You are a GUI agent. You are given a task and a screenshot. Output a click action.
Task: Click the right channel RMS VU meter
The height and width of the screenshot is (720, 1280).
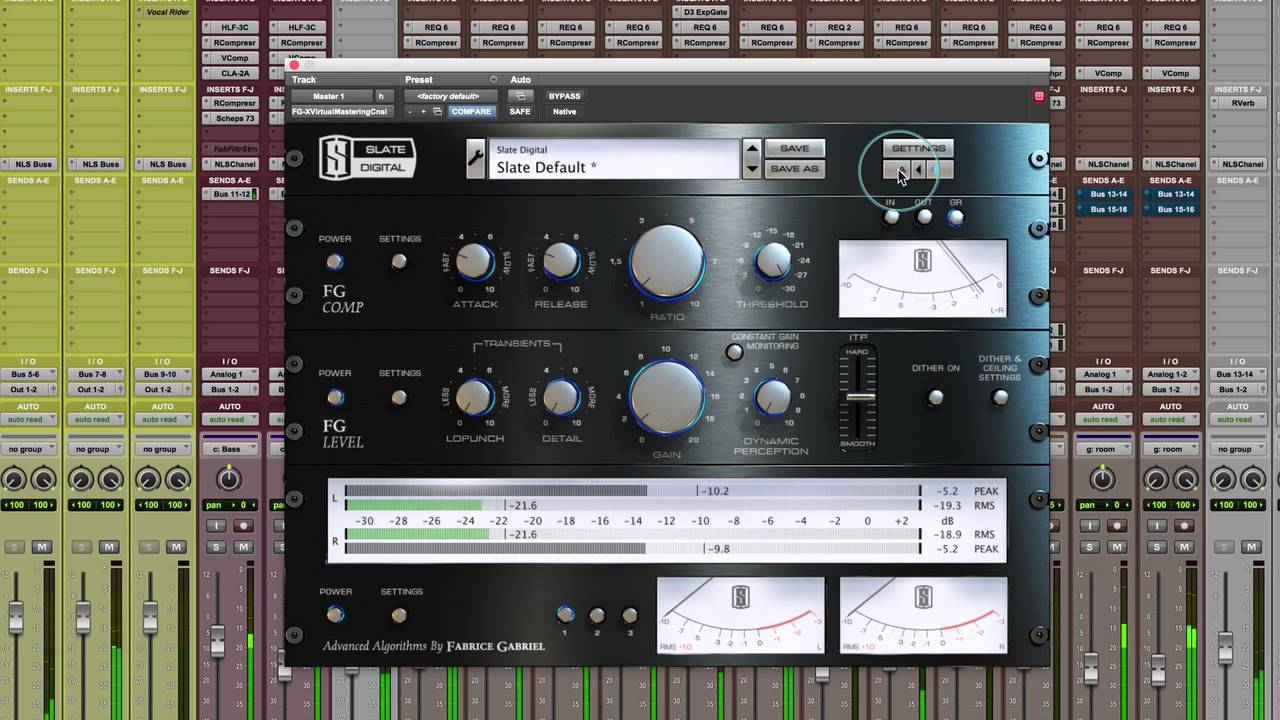click(x=923, y=615)
